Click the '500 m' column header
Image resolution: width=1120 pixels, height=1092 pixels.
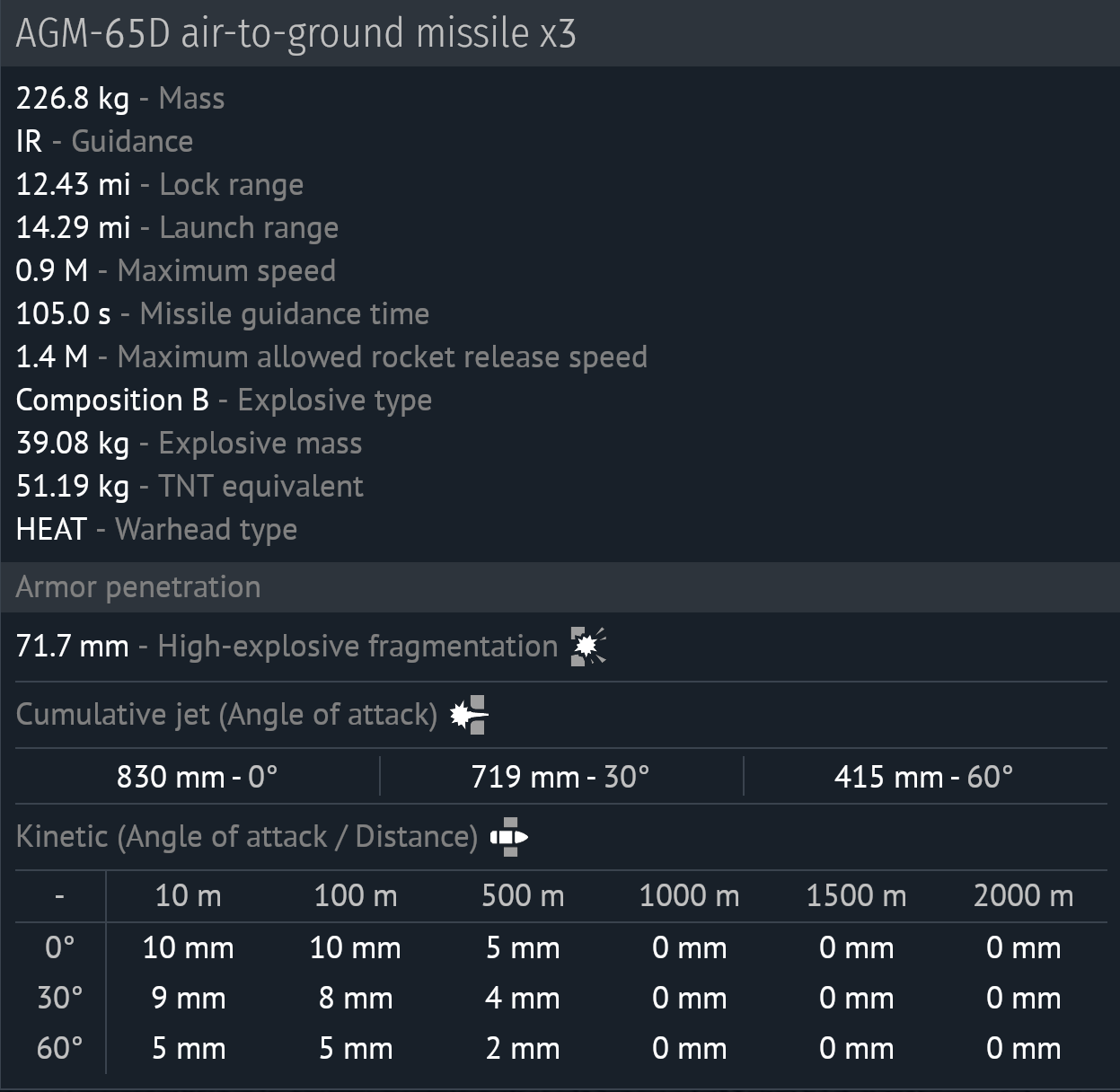point(523,895)
